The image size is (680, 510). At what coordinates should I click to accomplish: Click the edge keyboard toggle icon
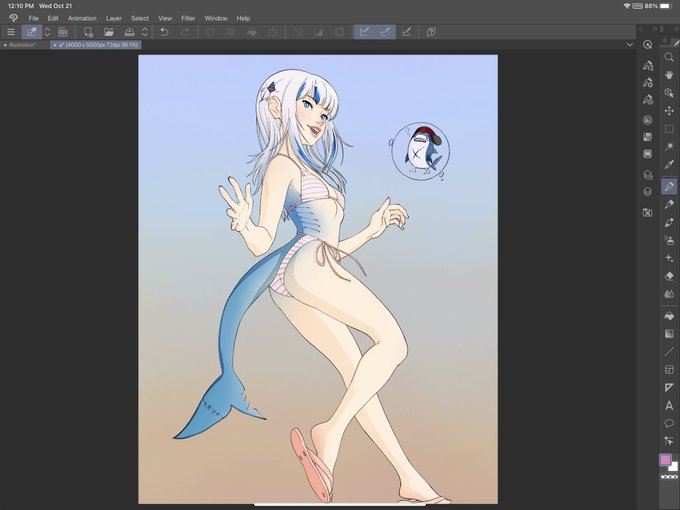32,32
